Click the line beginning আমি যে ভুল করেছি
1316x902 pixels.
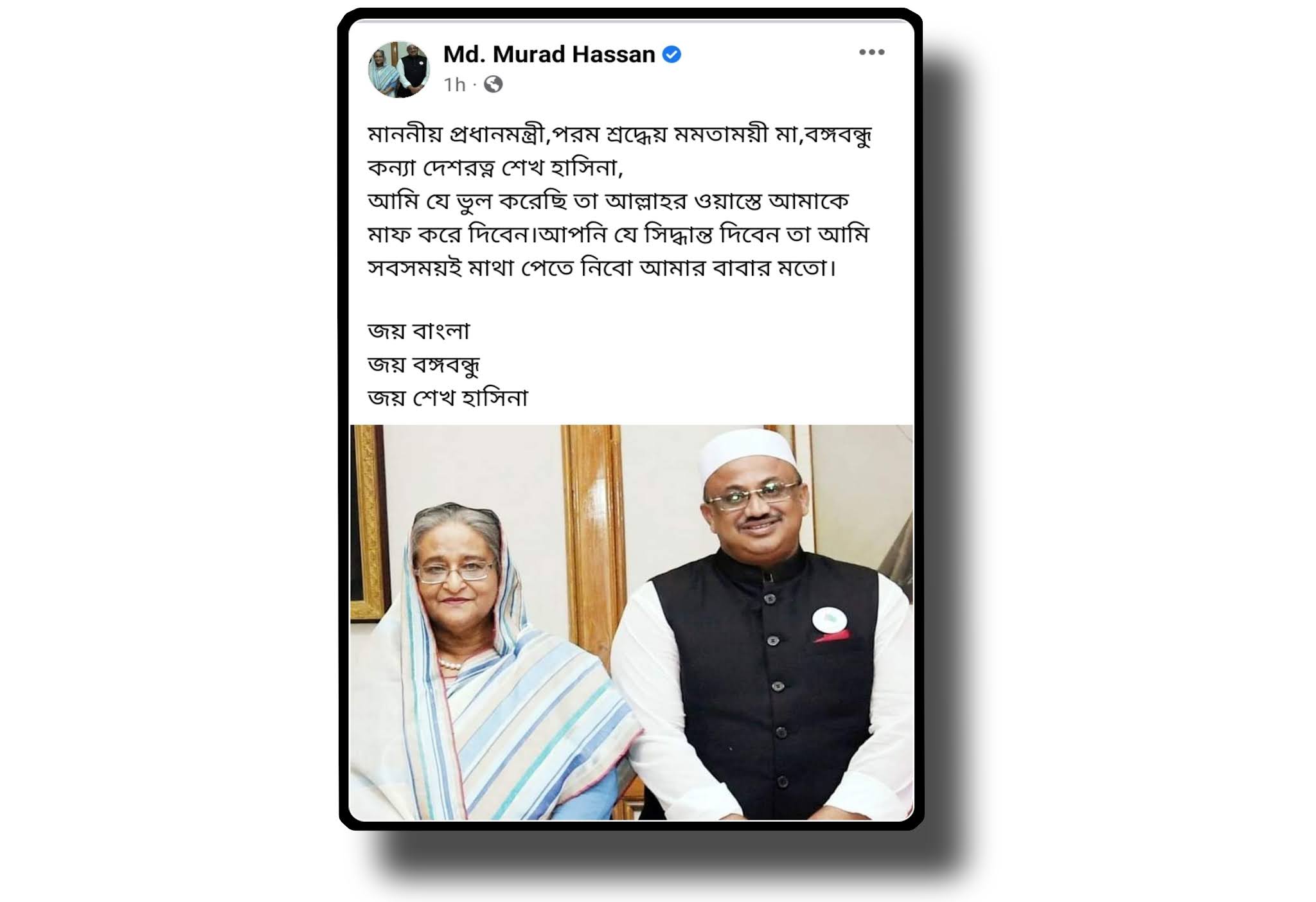coord(608,202)
